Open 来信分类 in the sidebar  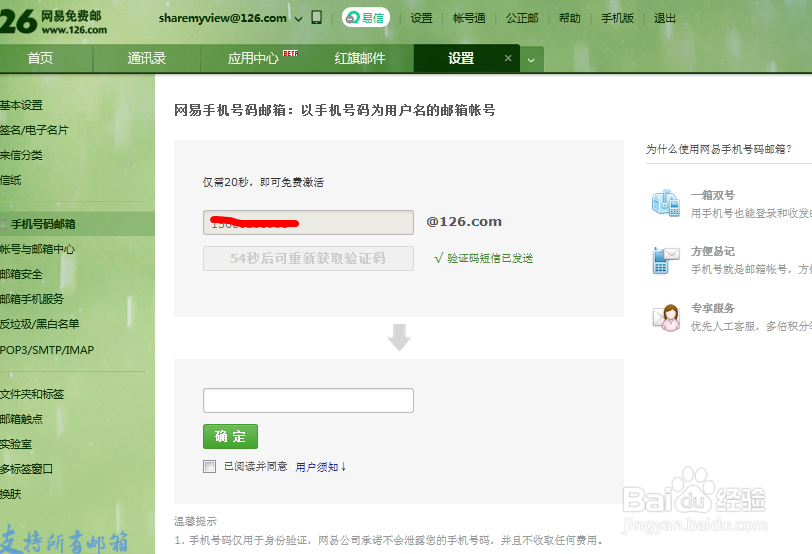[21, 155]
